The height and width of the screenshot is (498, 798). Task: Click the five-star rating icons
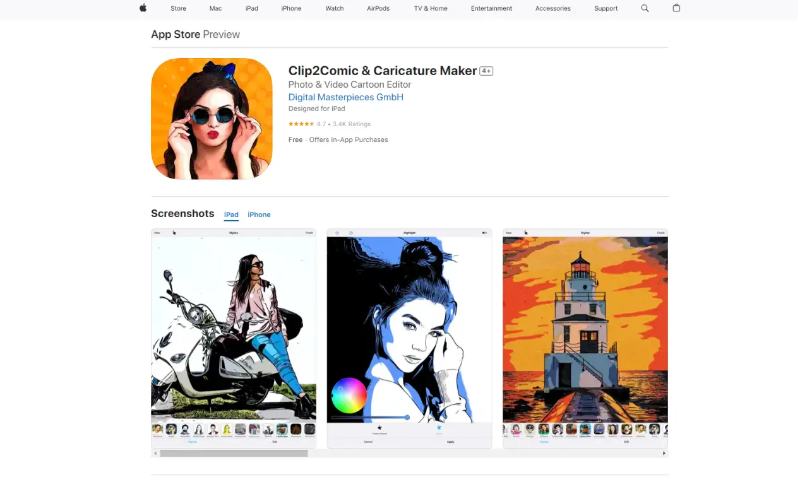pyautogui.click(x=301, y=124)
